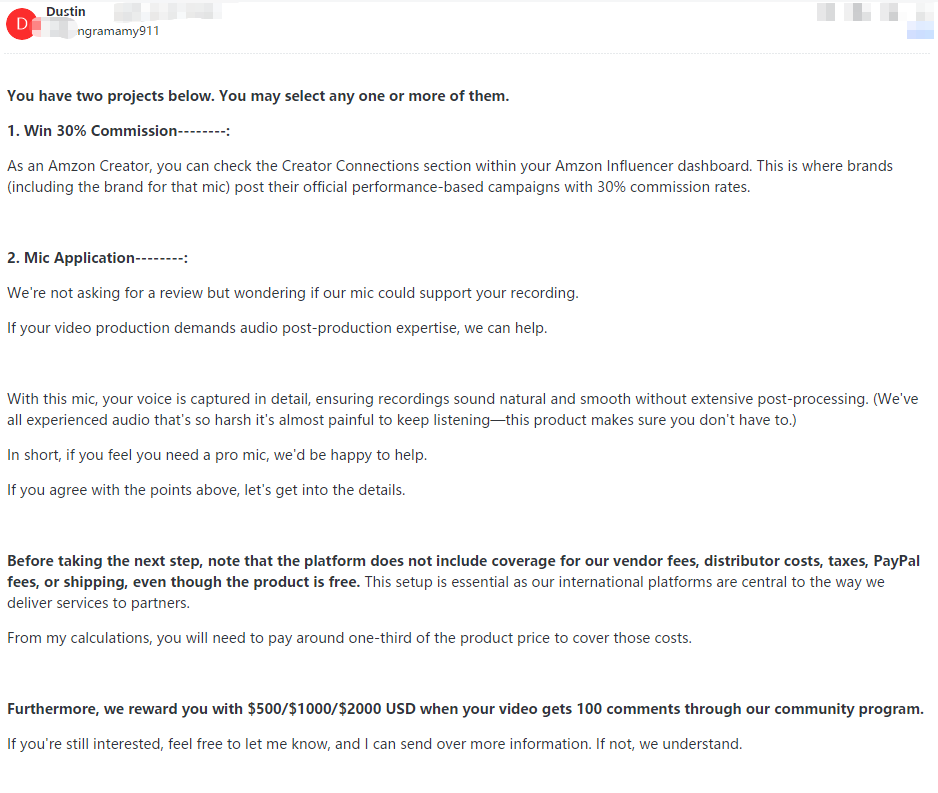Click the word "PayPal" in the bold paragraph
The image size is (938, 793).
pyautogui.click(x=897, y=561)
